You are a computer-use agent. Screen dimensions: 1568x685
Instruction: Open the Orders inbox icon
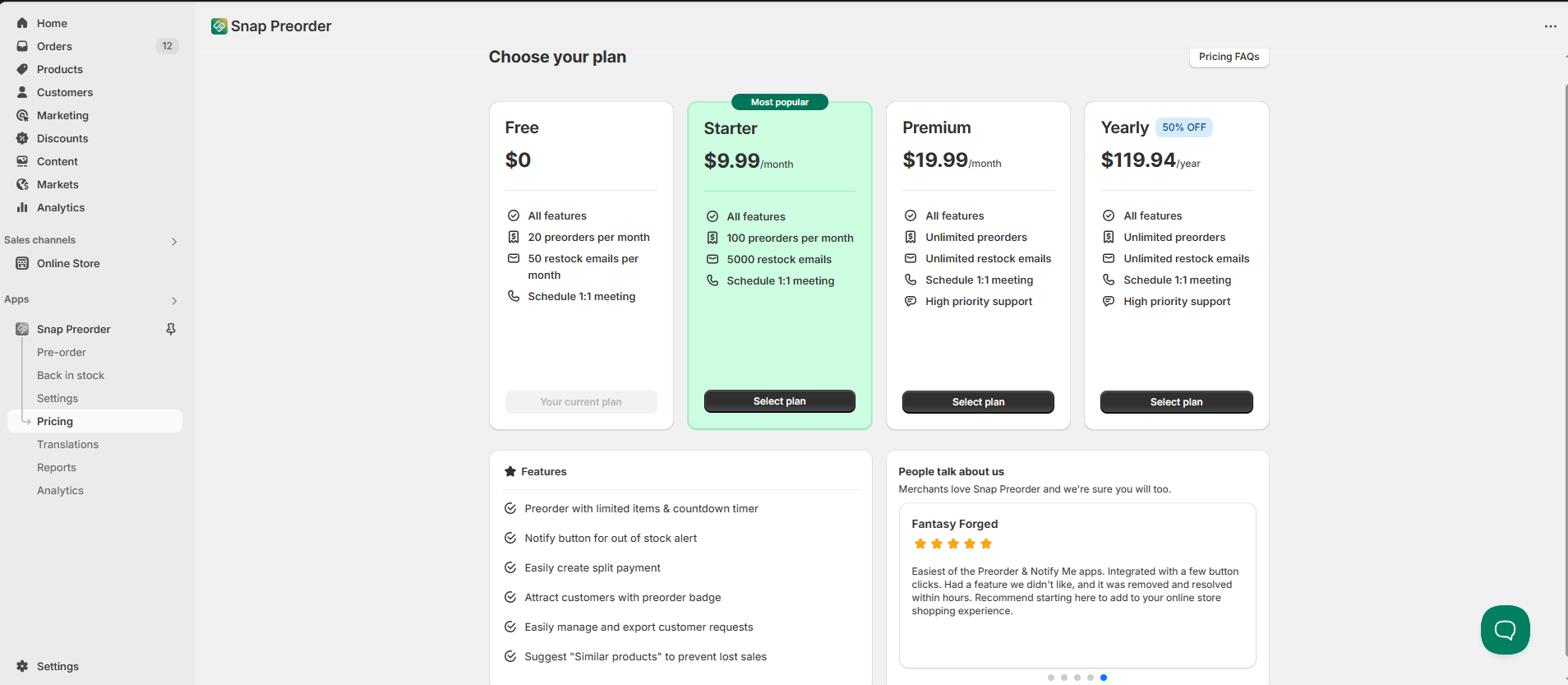(x=22, y=46)
